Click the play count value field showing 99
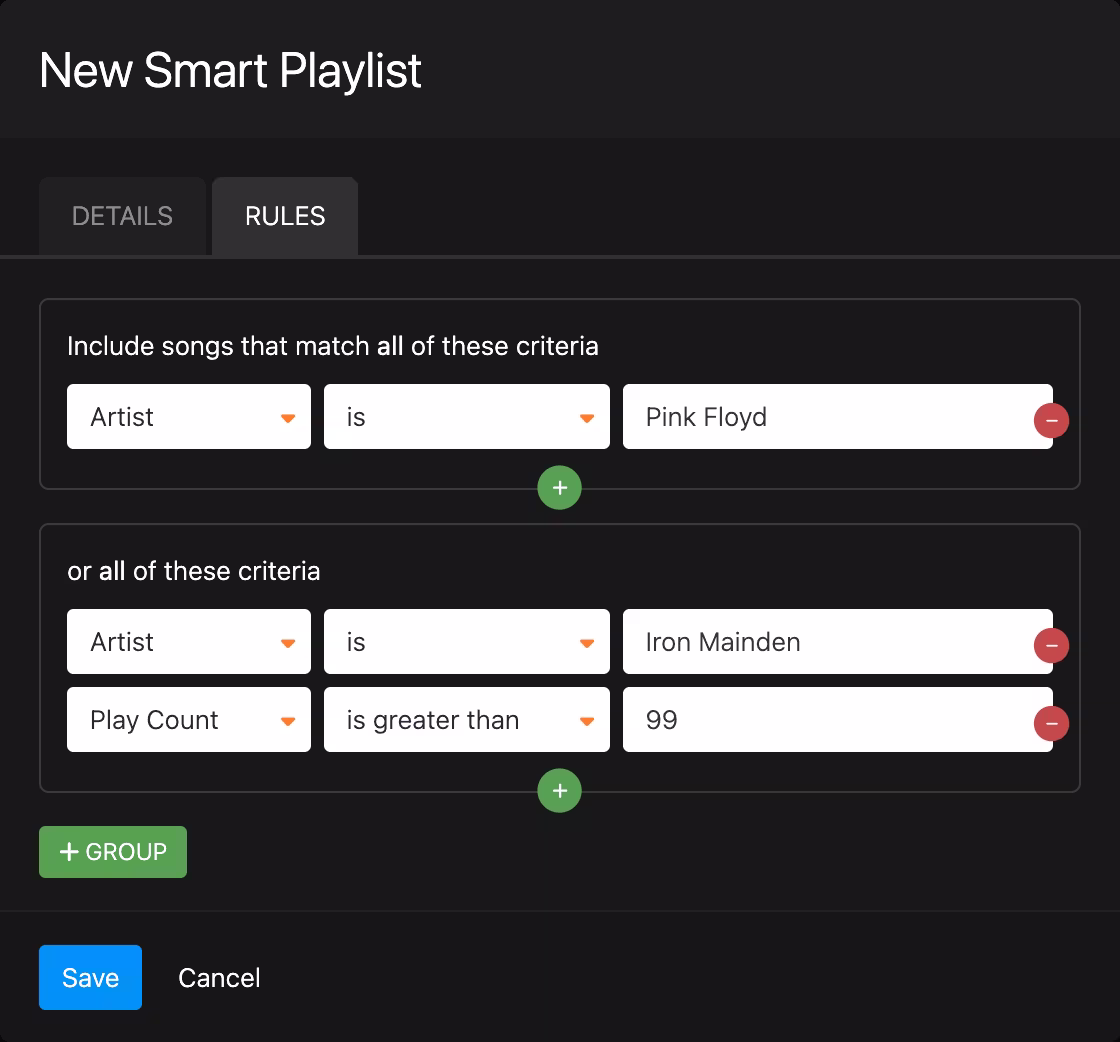This screenshot has height=1042, width=1120. coord(825,720)
